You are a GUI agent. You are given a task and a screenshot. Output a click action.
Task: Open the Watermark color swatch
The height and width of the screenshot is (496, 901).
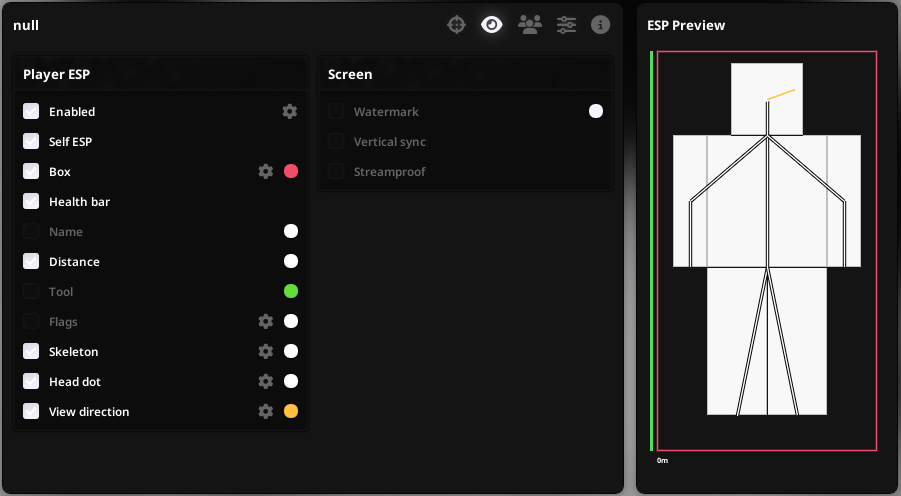pyautogui.click(x=596, y=111)
